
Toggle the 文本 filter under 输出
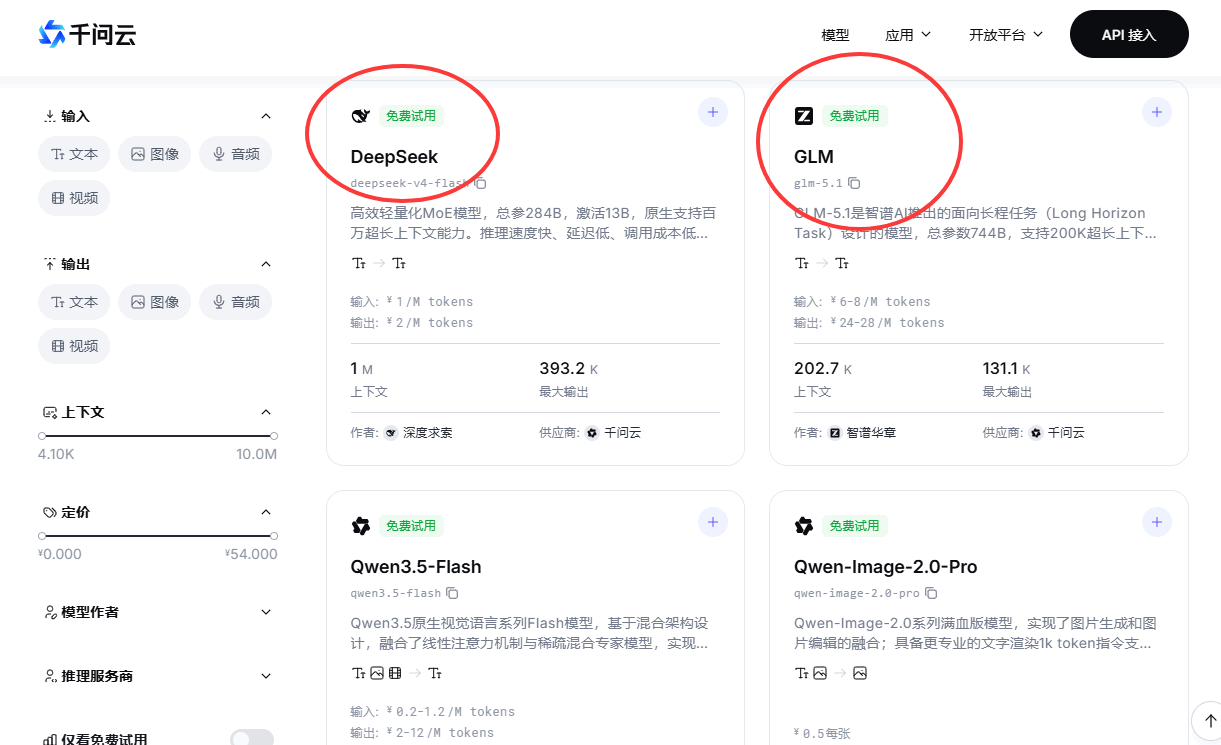click(x=74, y=302)
